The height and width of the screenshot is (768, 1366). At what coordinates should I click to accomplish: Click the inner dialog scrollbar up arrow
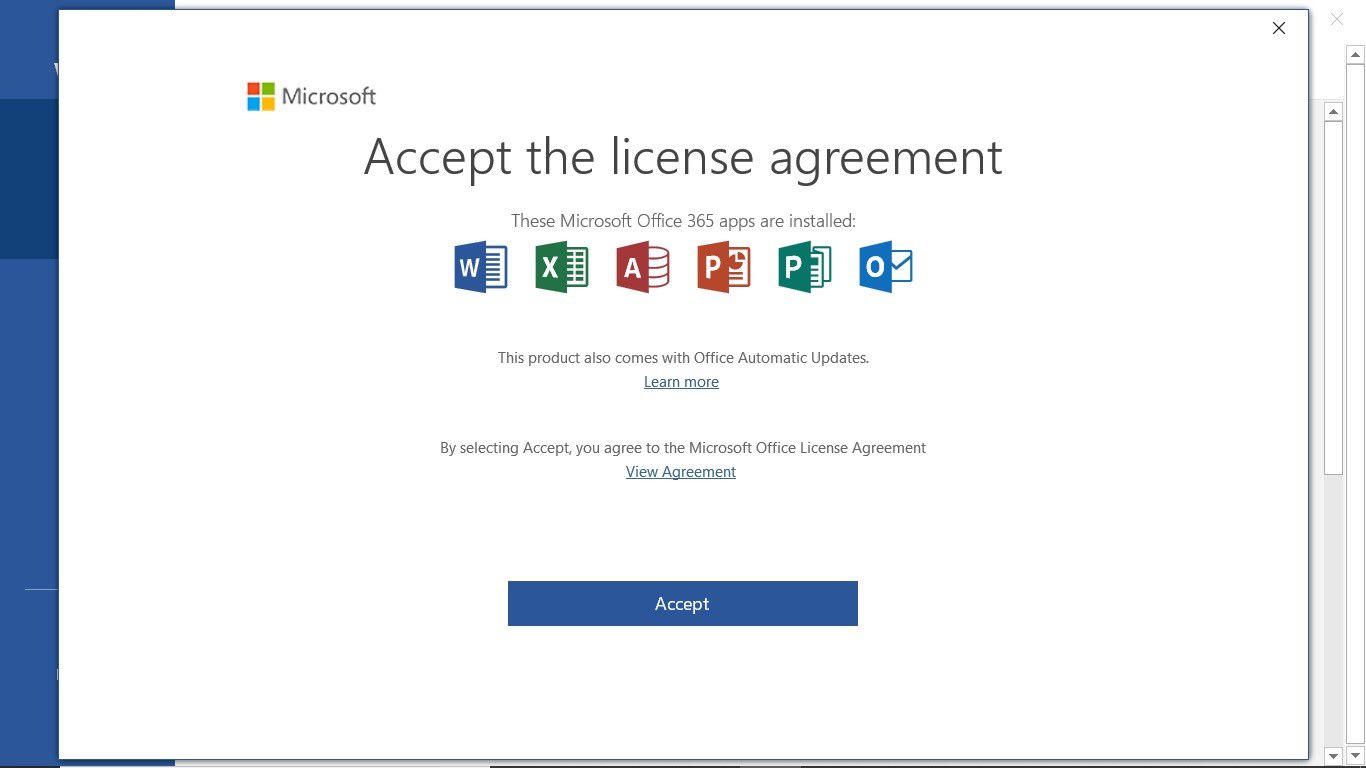[x=1335, y=111]
